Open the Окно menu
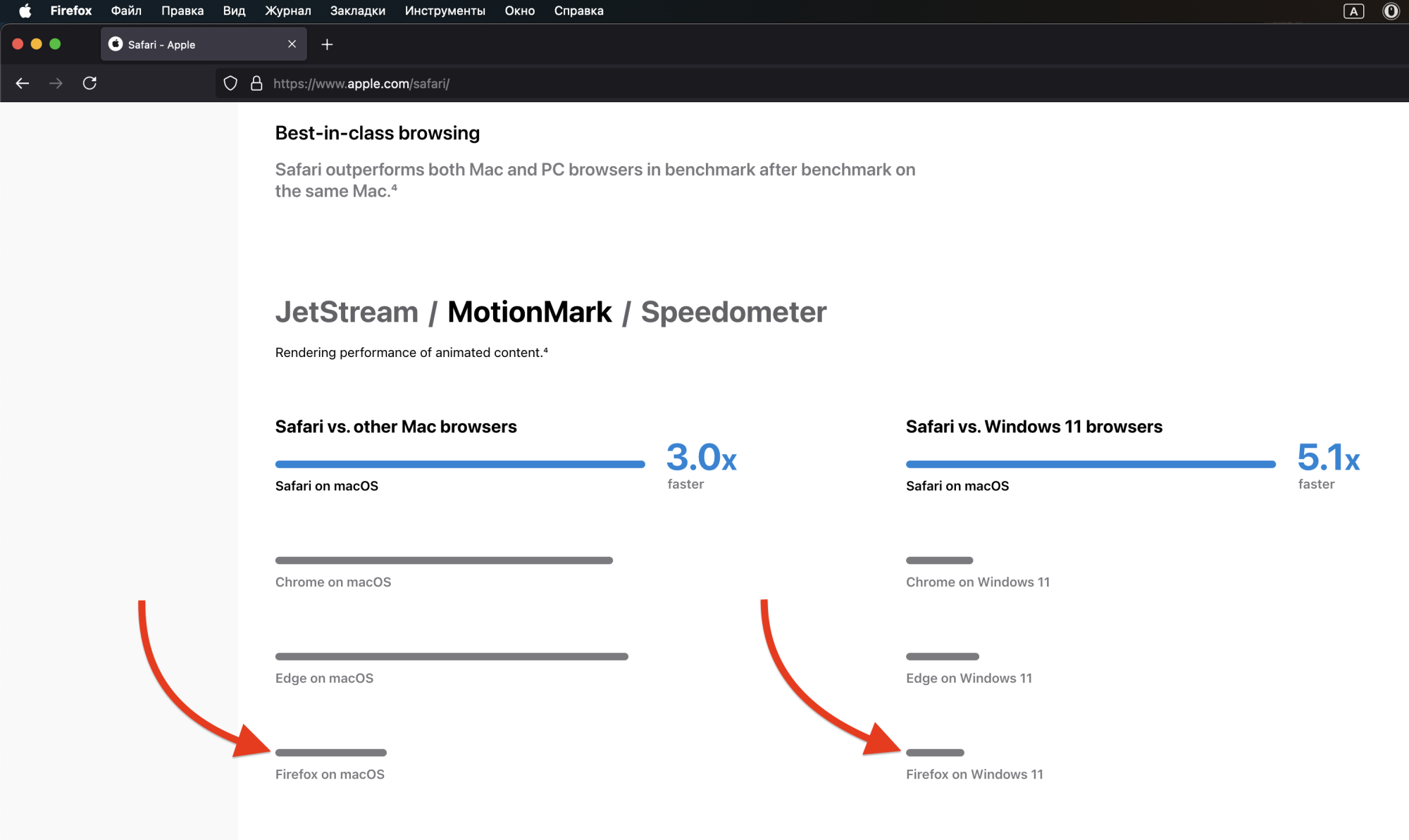The height and width of the screenshot is (840, 1409). tap(519, 11)
